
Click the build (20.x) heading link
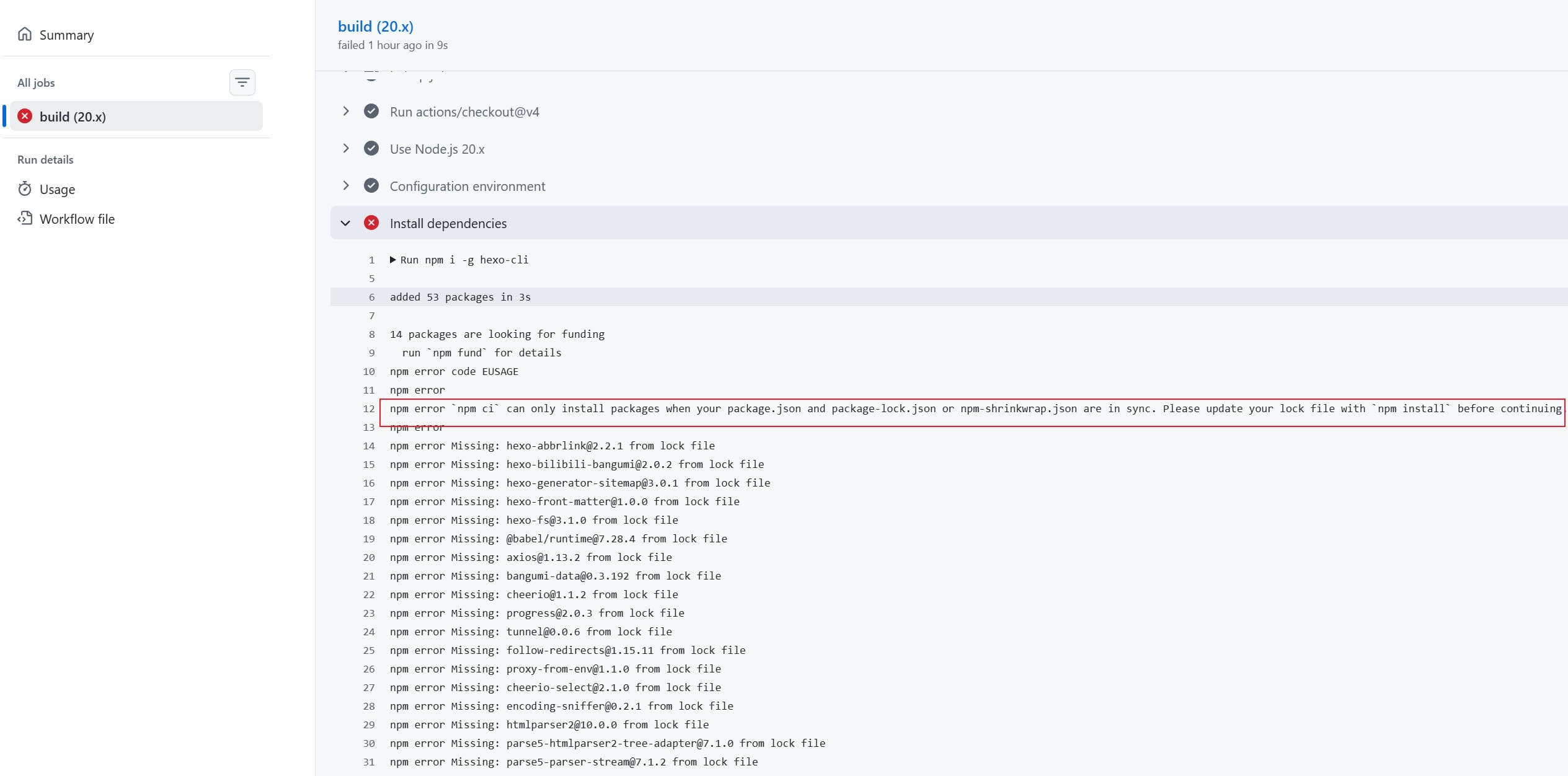[x=375, y=27]
